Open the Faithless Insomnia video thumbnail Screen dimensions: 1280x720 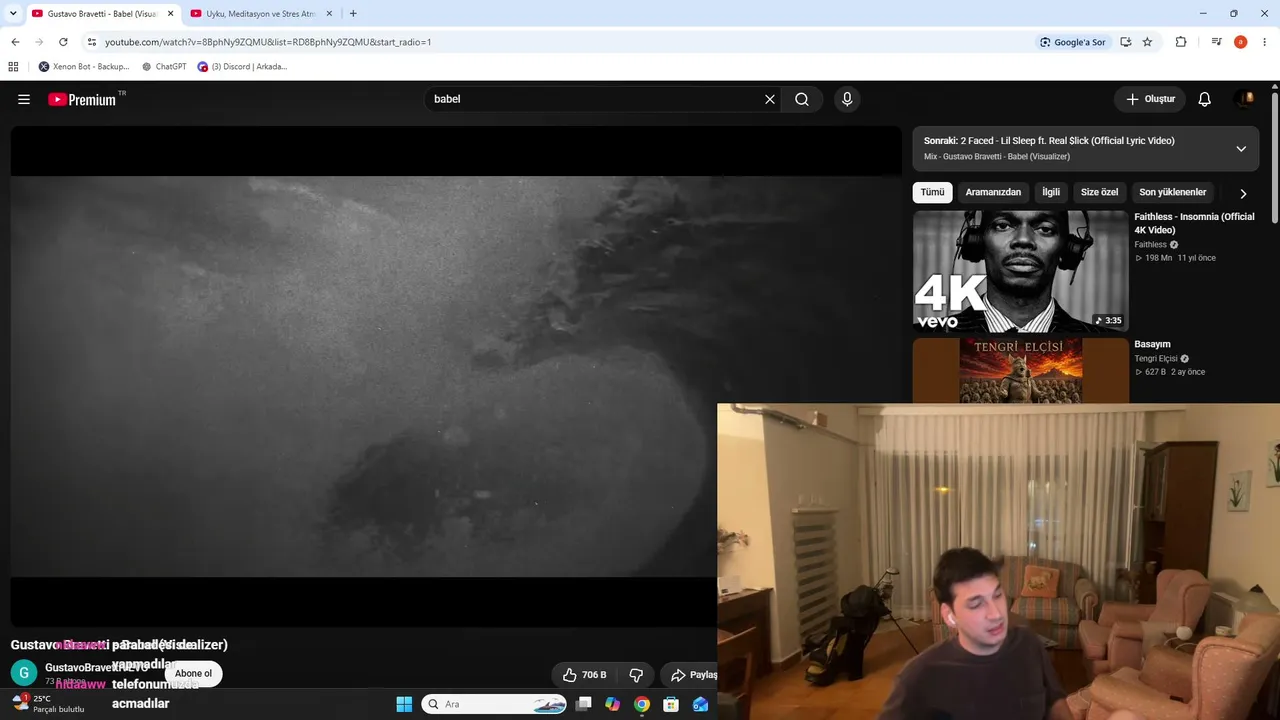tap(1020, 271)
